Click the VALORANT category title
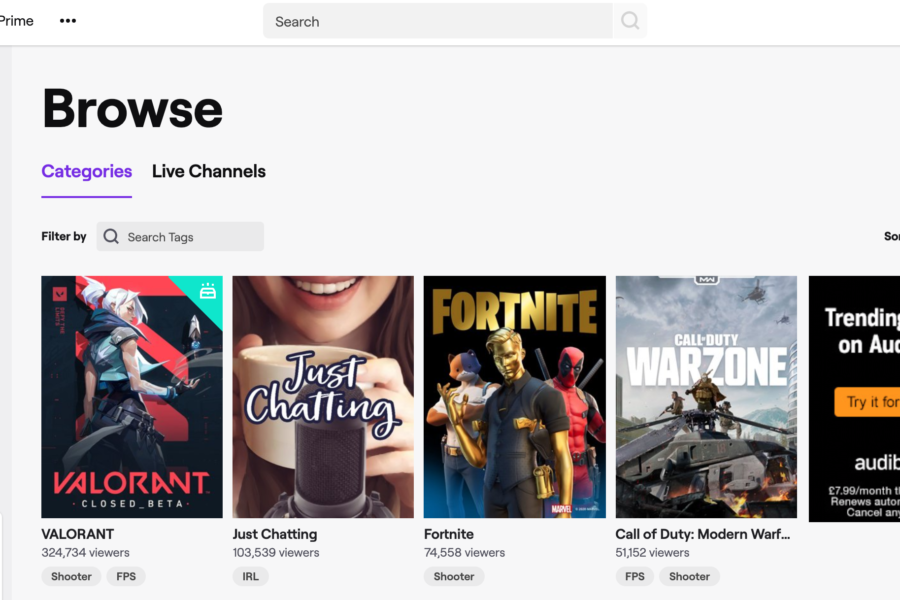 point(77,534)
